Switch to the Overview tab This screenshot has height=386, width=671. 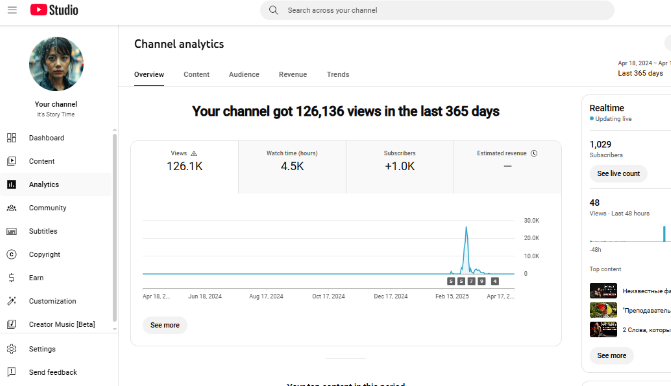click(x=149, y=74)
